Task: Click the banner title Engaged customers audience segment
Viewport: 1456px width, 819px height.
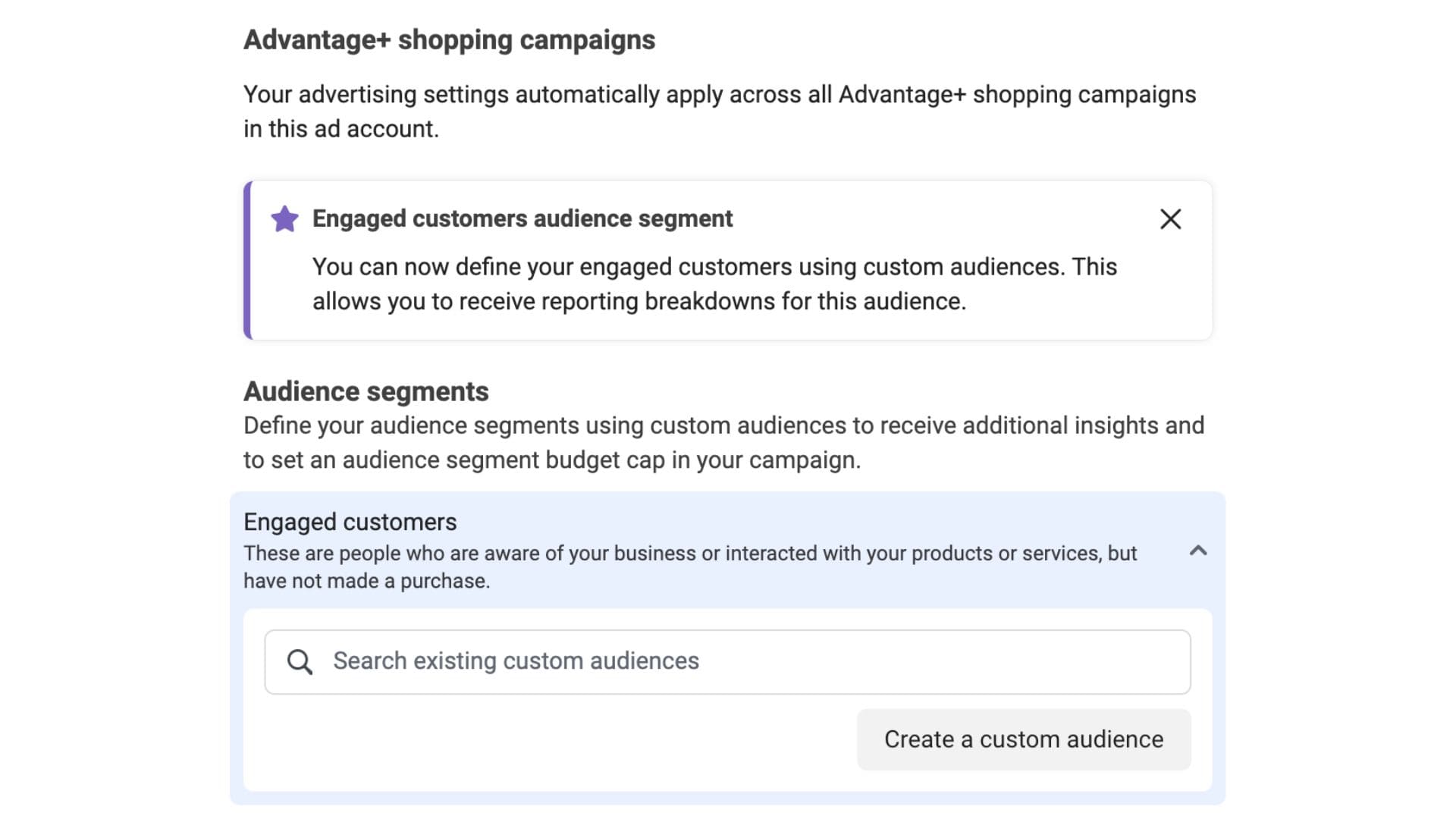Action: [522, 219]
